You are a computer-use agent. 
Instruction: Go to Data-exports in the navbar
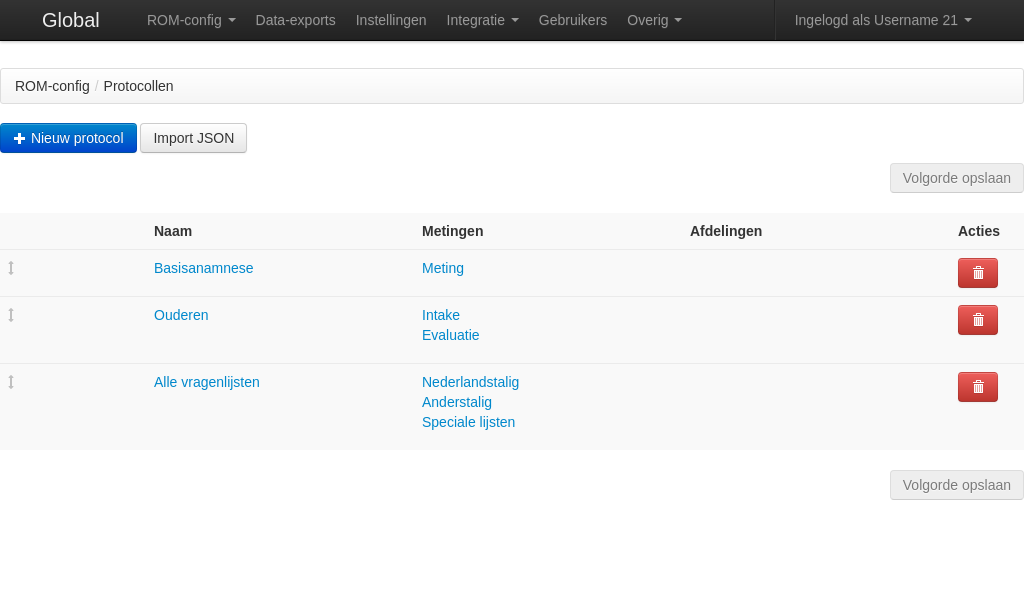(x=295, y=20)
